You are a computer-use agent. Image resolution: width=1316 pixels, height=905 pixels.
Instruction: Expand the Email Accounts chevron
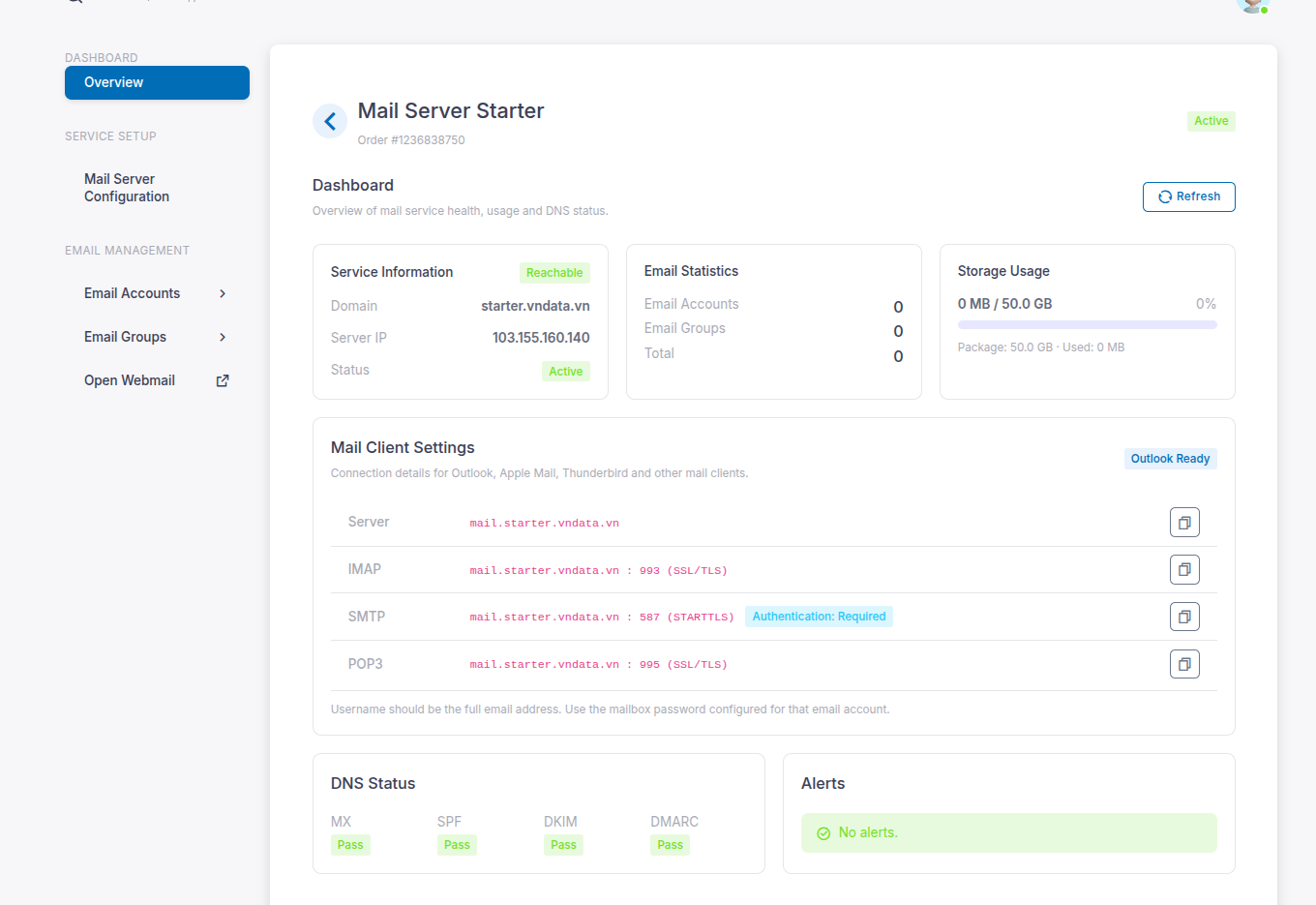click(223, 293)
